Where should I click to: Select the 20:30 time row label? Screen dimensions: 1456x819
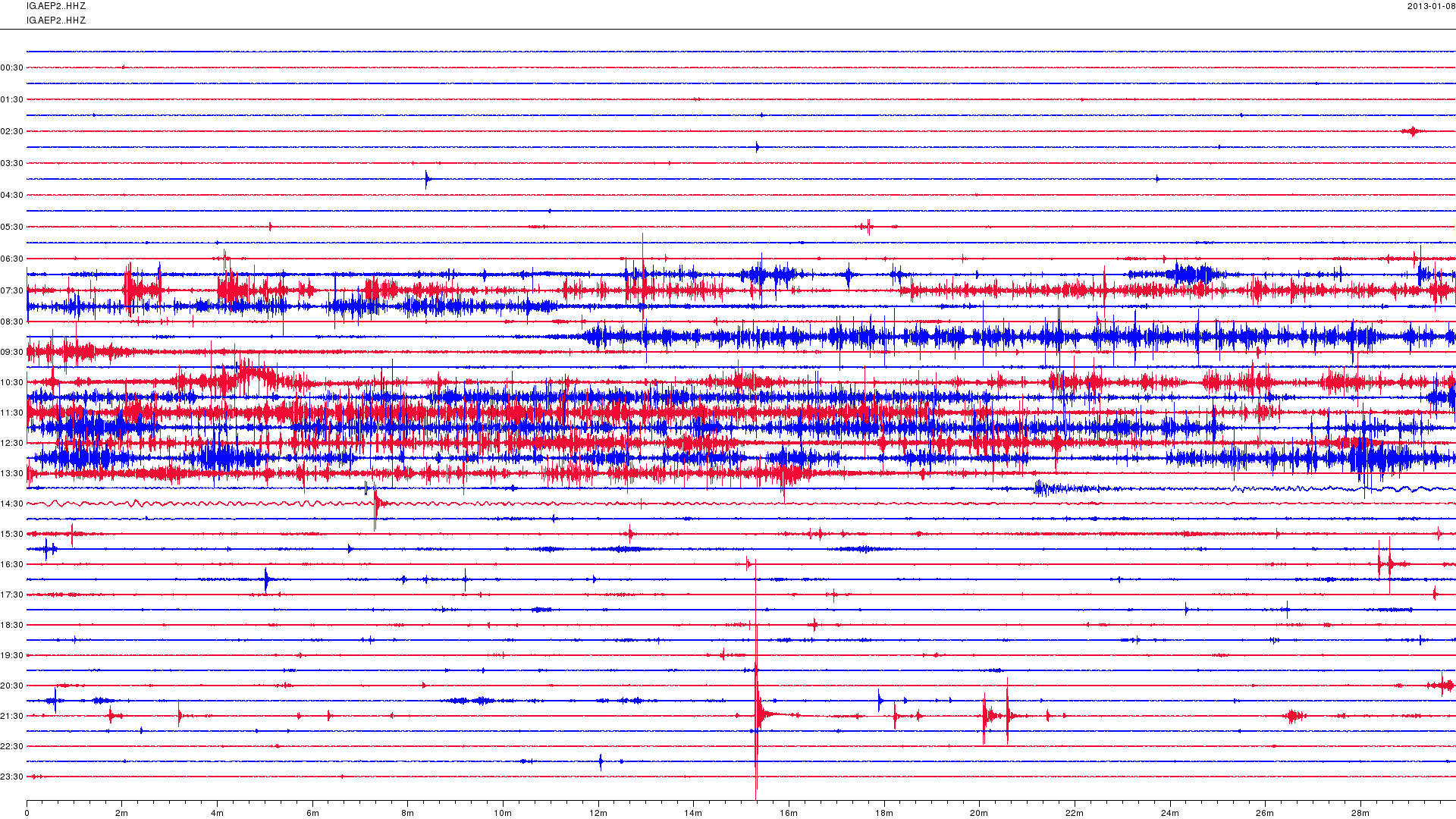[12, 686]
